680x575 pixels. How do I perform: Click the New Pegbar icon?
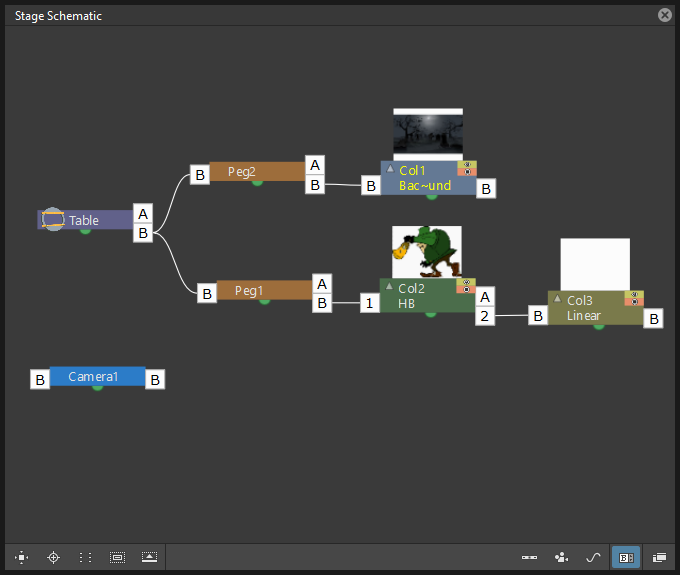point(530,557)
